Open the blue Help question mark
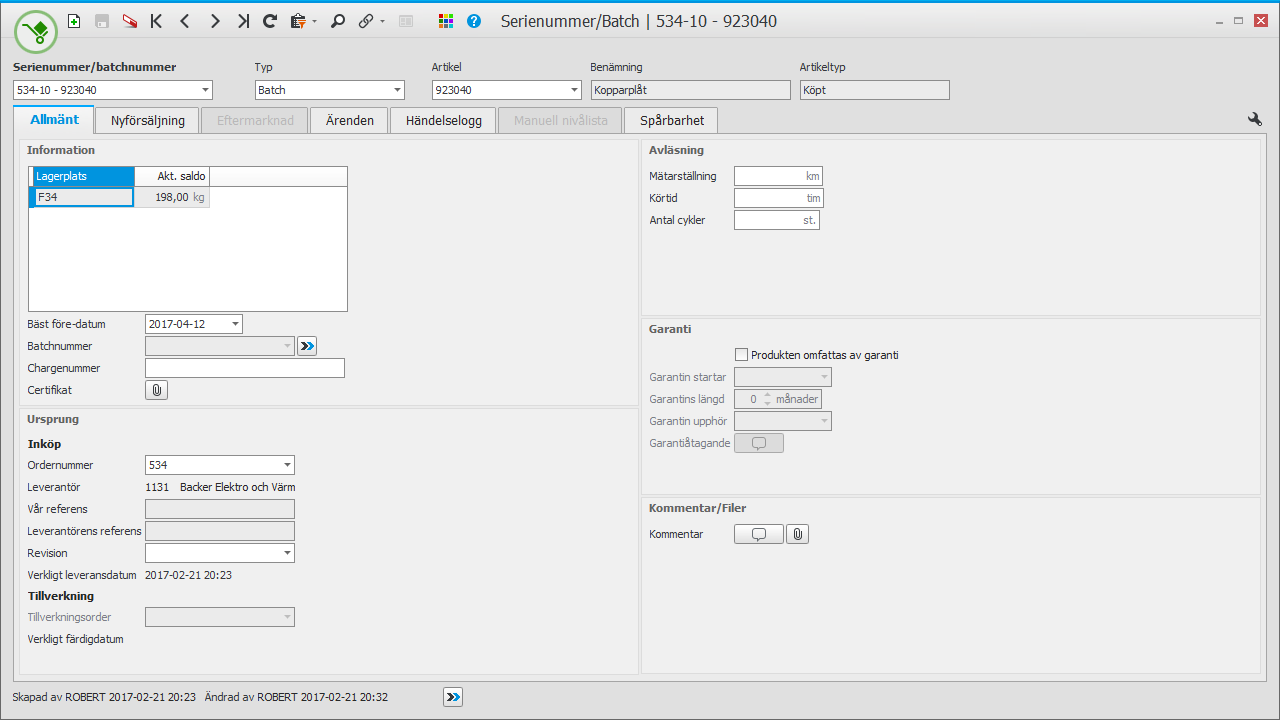1280x720 pixels. tap(474, 21)
